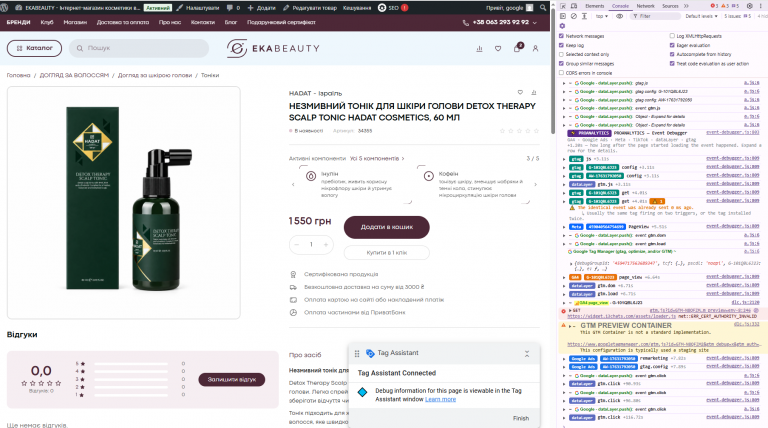Viewport: 768px width, 428px height.
Task: Focus the console Filter input
Action: point(656,16)
